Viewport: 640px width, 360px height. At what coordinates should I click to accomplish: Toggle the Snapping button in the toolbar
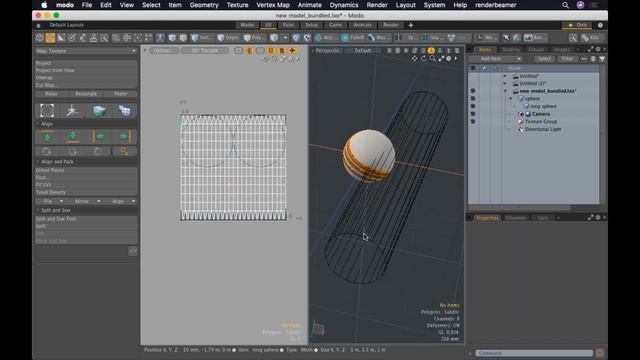pos(434,38)
